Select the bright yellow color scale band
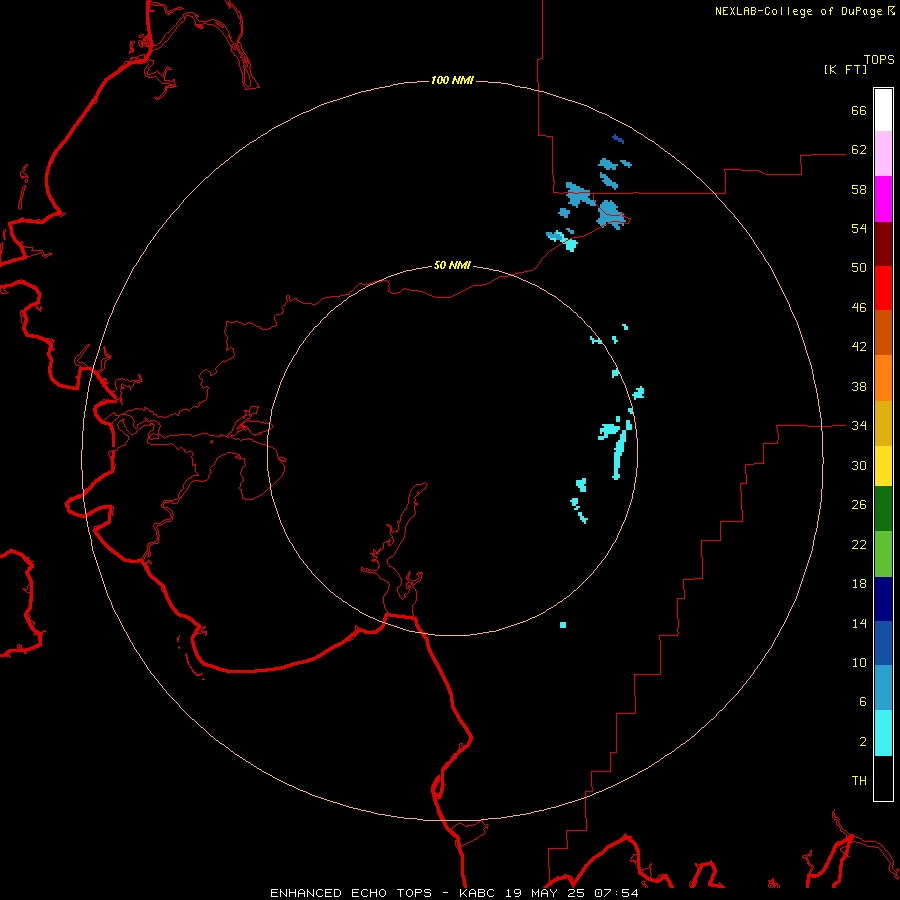The width and height of the screenshot is (900, 900). (x=883, y=466)
